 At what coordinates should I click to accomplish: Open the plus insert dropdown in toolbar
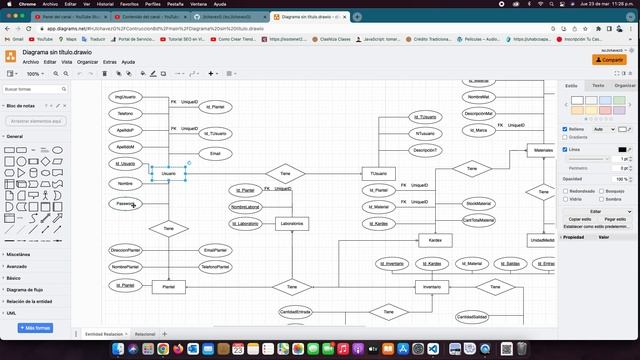pos(213,74)
